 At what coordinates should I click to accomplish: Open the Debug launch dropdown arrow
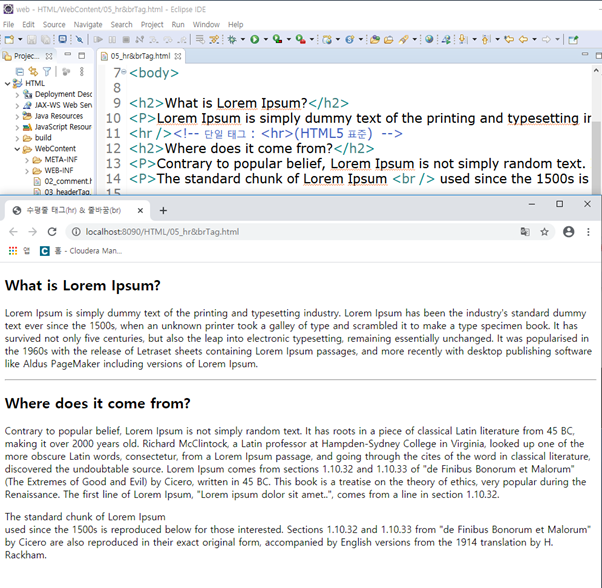(243, 40)
